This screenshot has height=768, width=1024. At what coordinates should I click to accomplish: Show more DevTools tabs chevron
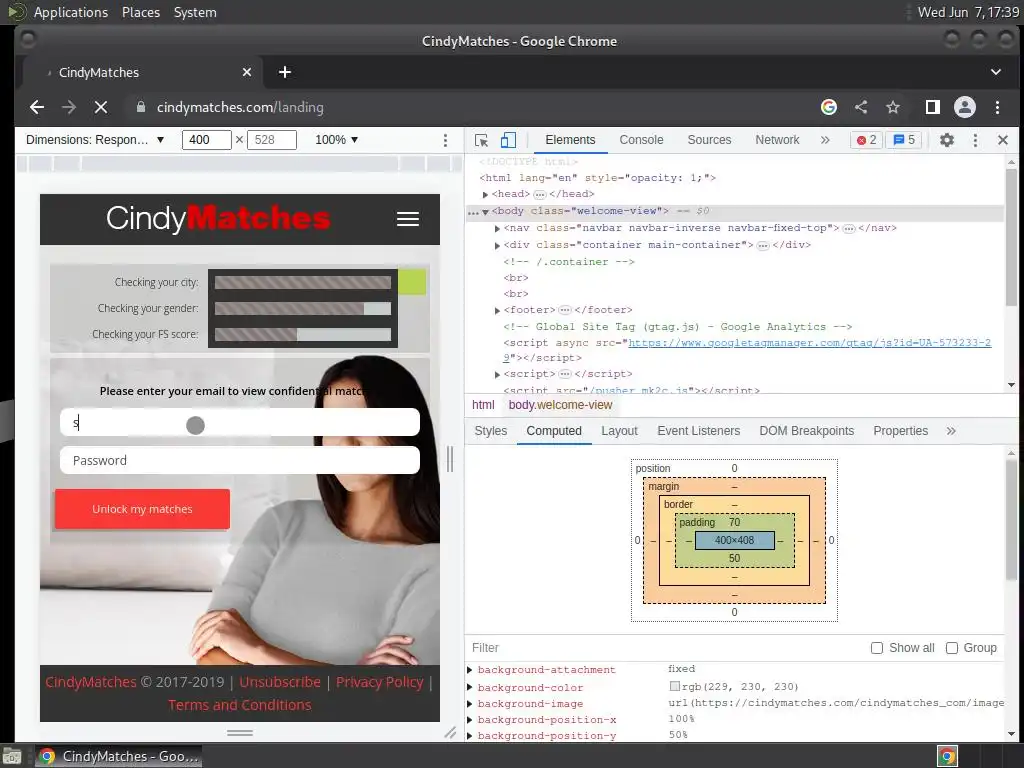(x=825, y=140)
